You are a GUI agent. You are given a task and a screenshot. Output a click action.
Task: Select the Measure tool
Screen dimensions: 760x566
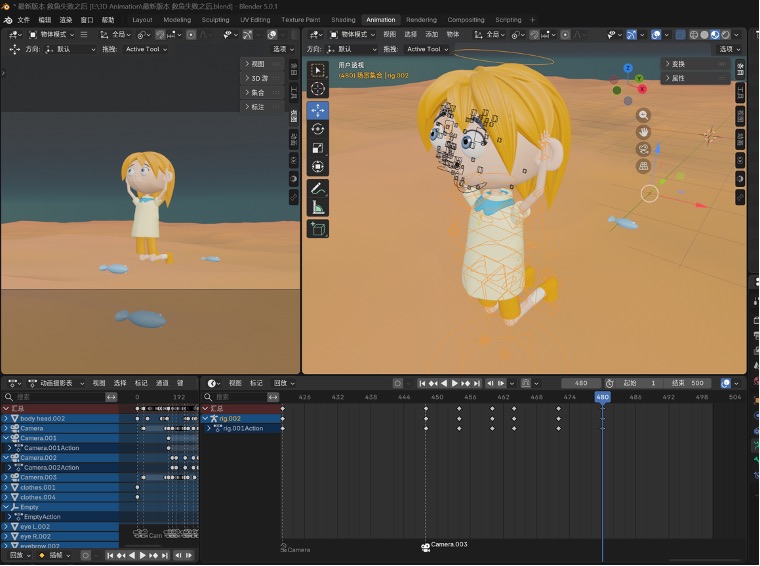(317, 208)
